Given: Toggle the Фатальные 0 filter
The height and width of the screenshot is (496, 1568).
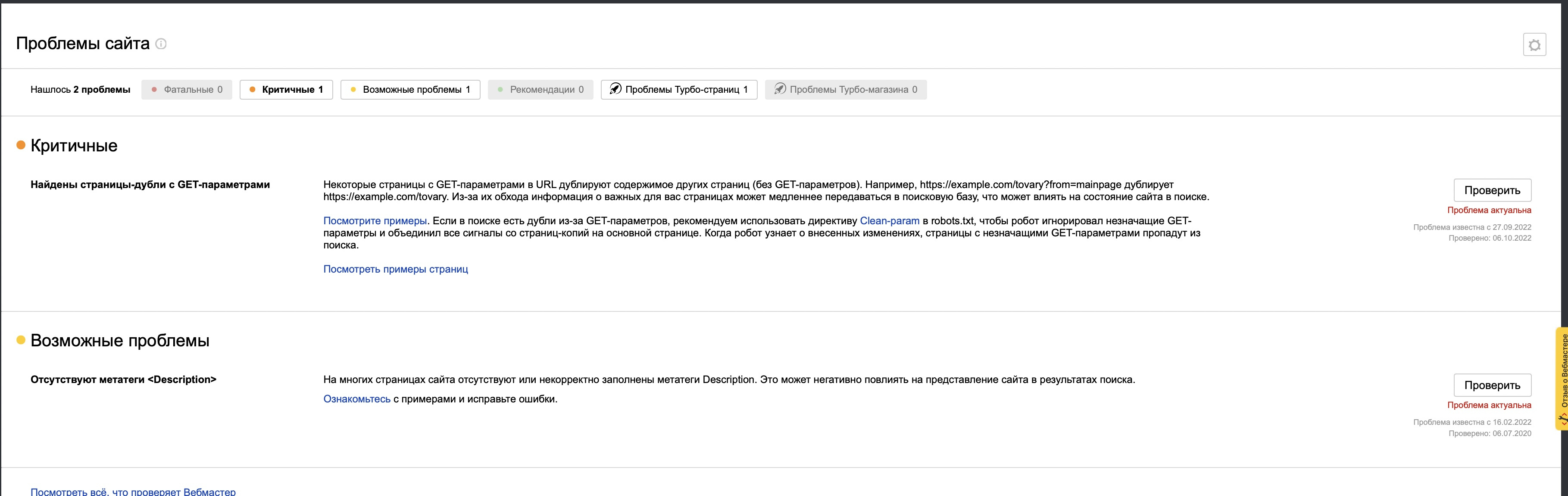Looking at the screenshot, I should (187, 90).
